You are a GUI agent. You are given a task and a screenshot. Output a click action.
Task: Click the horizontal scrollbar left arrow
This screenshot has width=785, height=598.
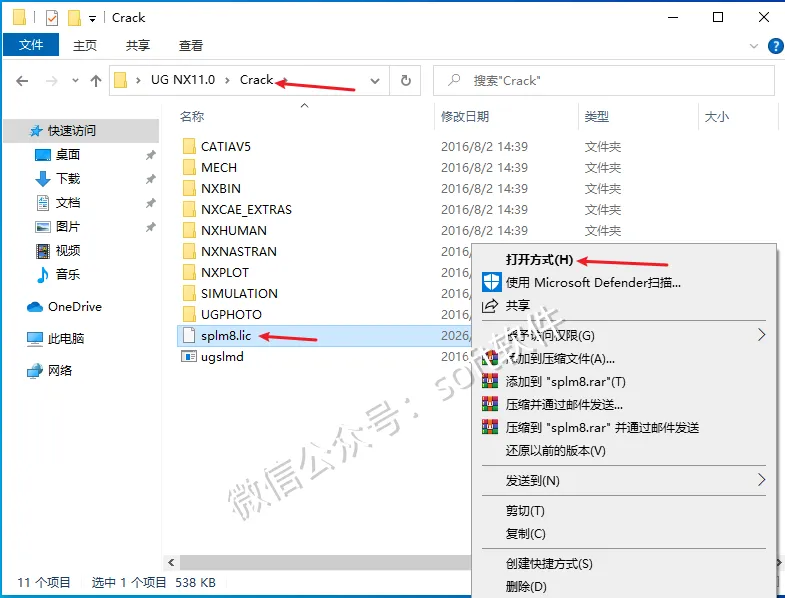tap(171, 562)
